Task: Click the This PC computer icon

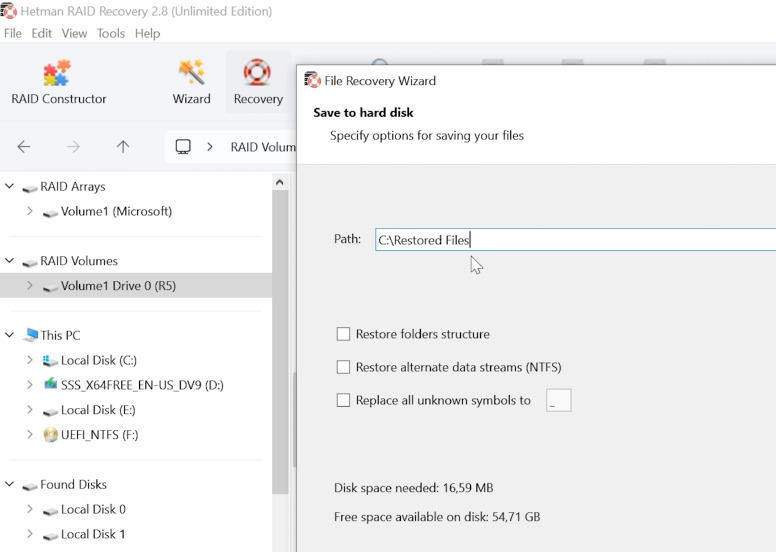Action: coord(30,335)
